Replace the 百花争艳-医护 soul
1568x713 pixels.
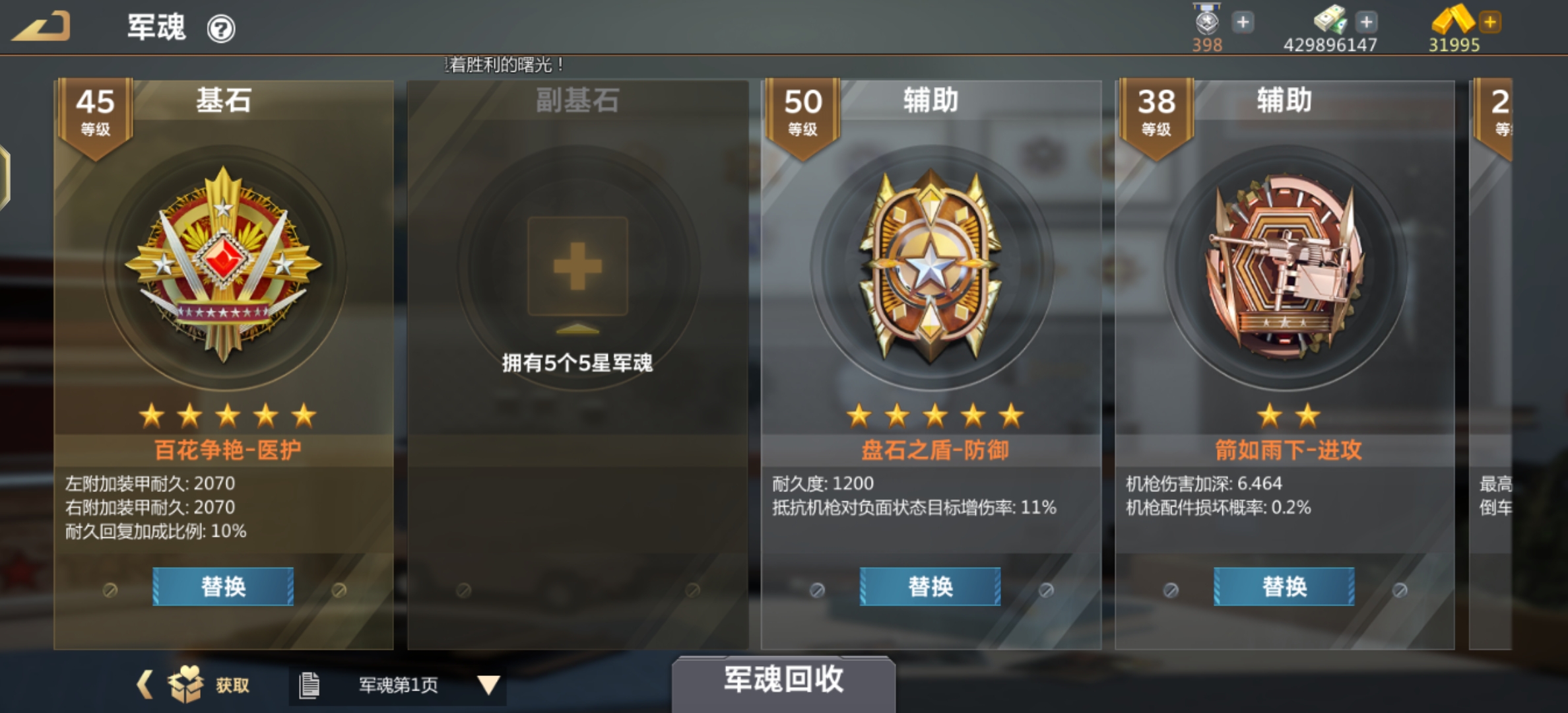223,586
